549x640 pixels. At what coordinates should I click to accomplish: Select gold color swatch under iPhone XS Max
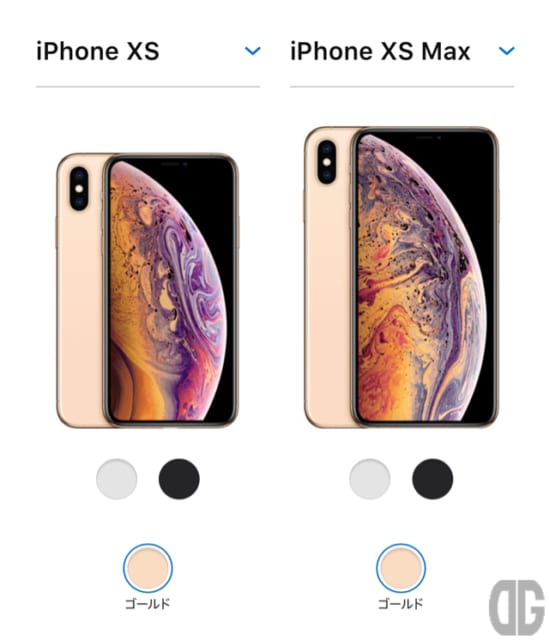[401, 568]
